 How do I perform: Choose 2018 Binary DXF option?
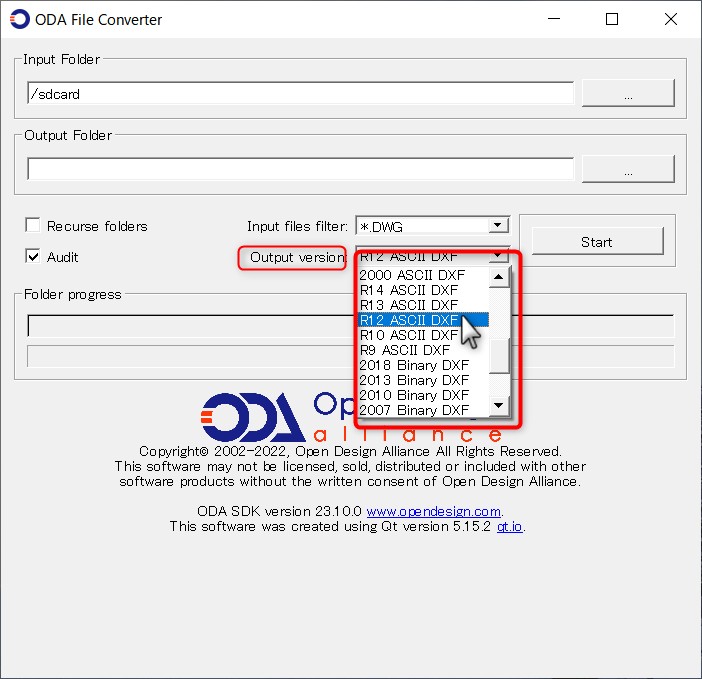coord(423,365)
